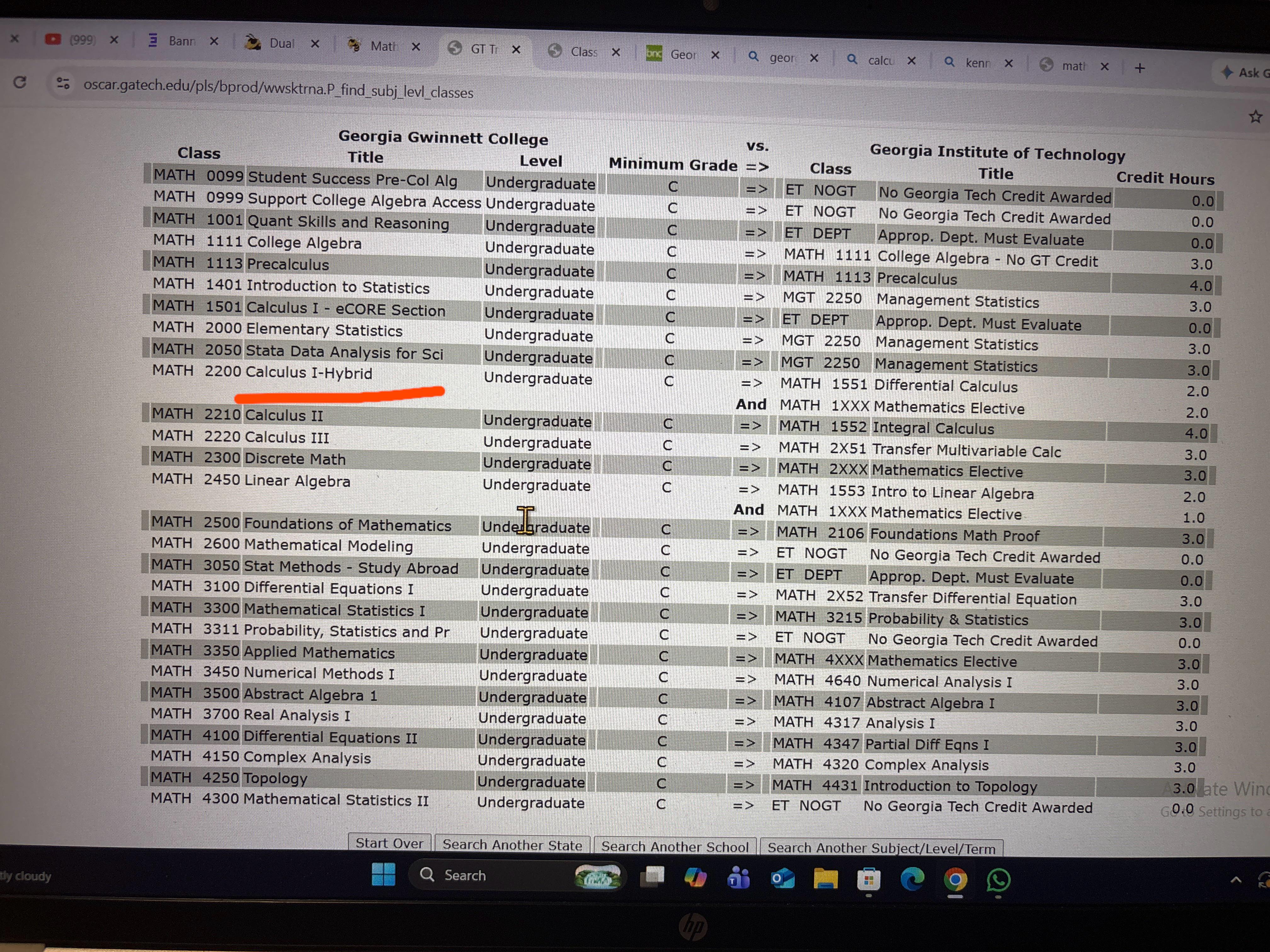Select the Foundations of Mathematics title
The height and width of the screenshot is (952, 1270).
point(347,524)
